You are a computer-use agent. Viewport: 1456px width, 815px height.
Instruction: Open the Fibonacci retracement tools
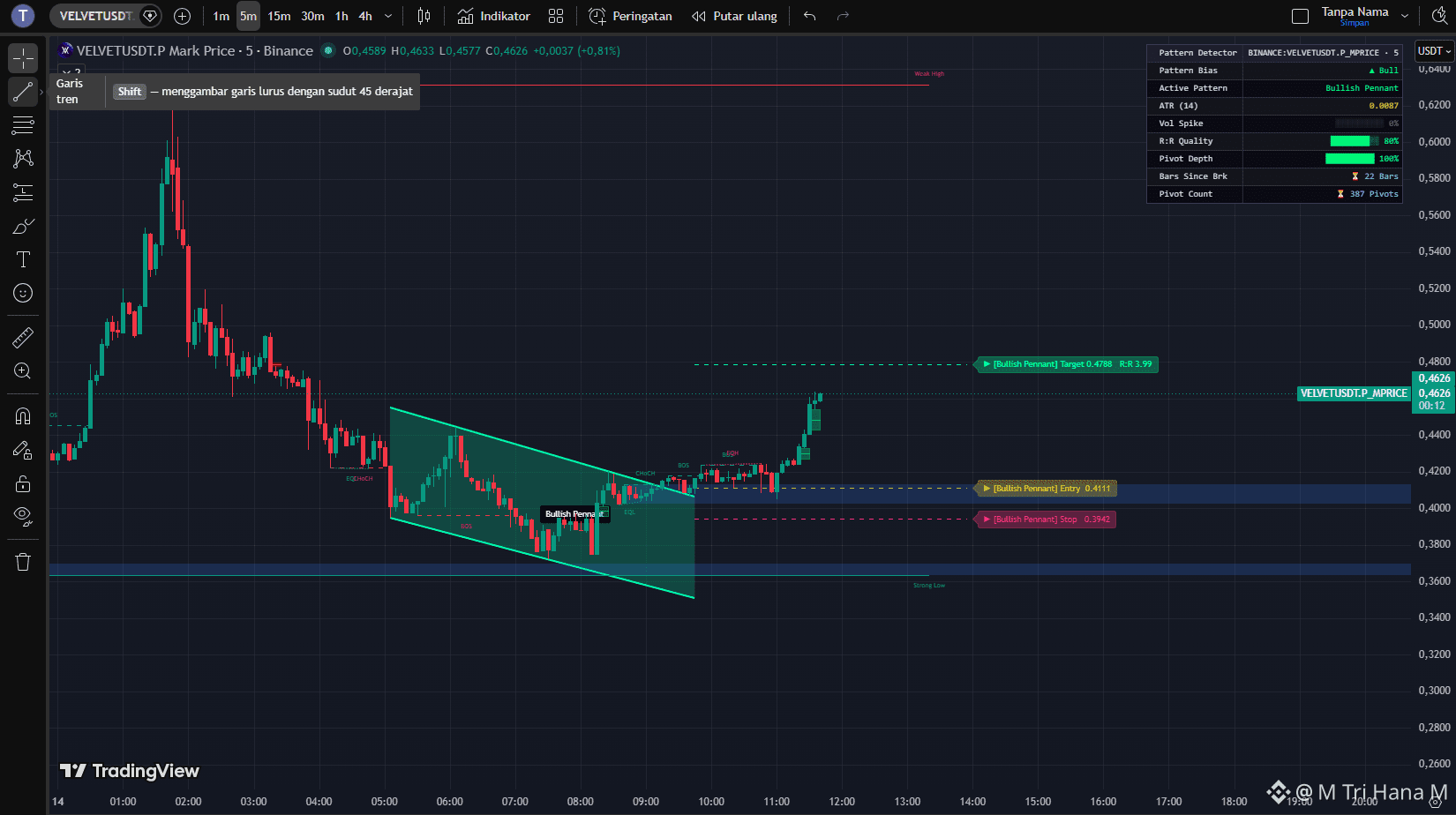(x=23, y=125)
